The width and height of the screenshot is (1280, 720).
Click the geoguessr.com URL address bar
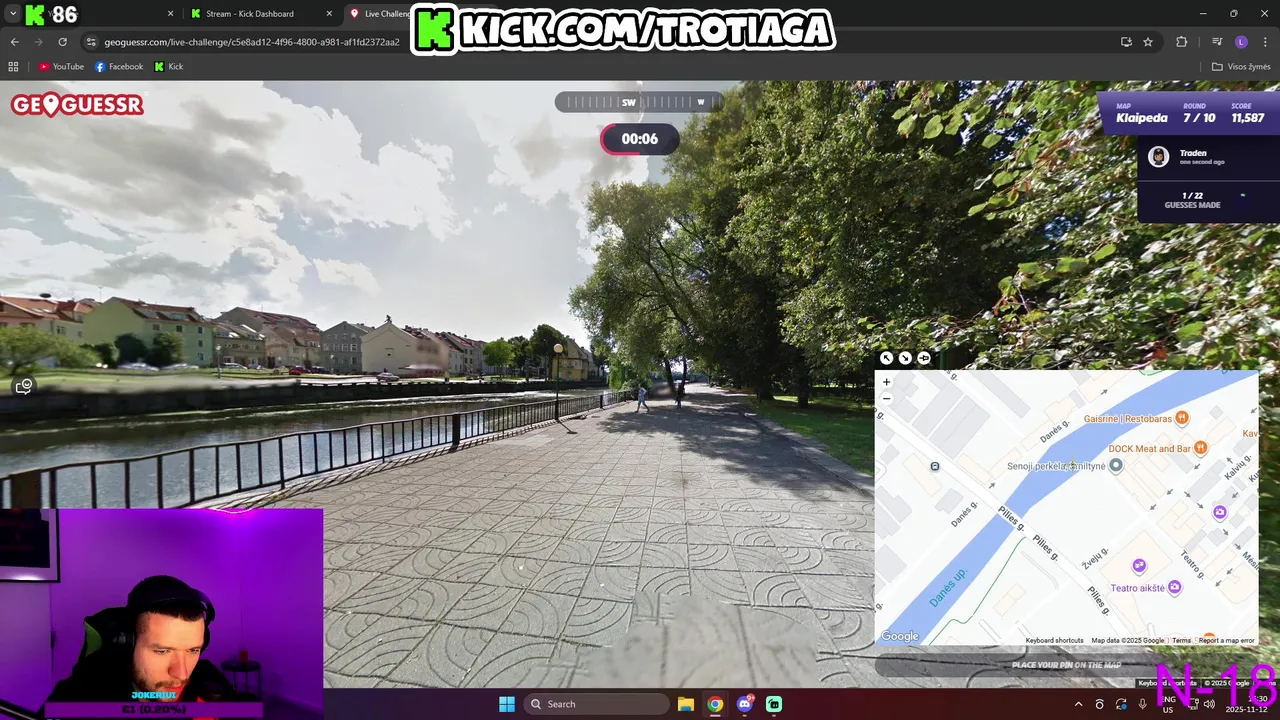point(252,42)
